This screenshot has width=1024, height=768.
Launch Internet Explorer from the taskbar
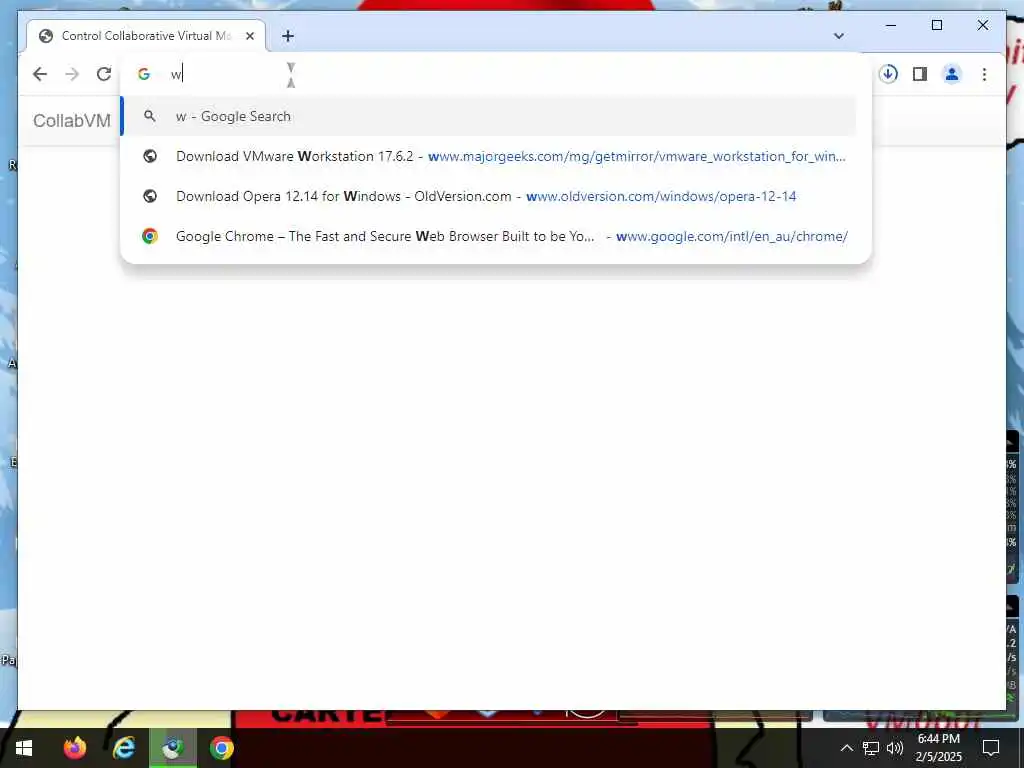(x=123, y=748)
